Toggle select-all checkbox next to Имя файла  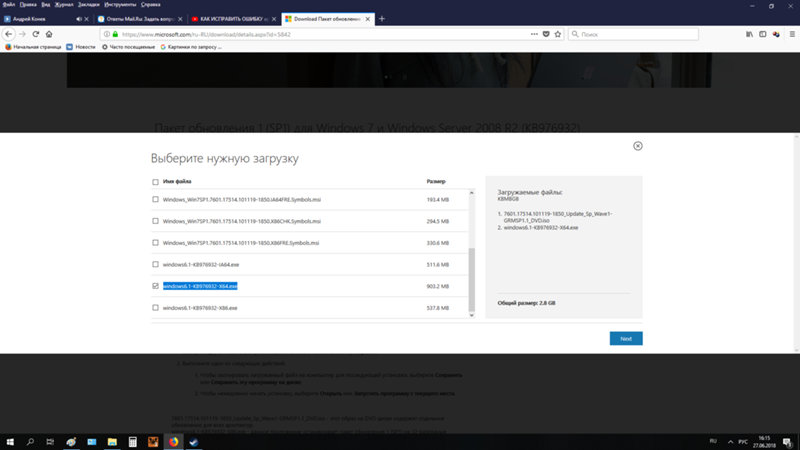coord(155,182)
